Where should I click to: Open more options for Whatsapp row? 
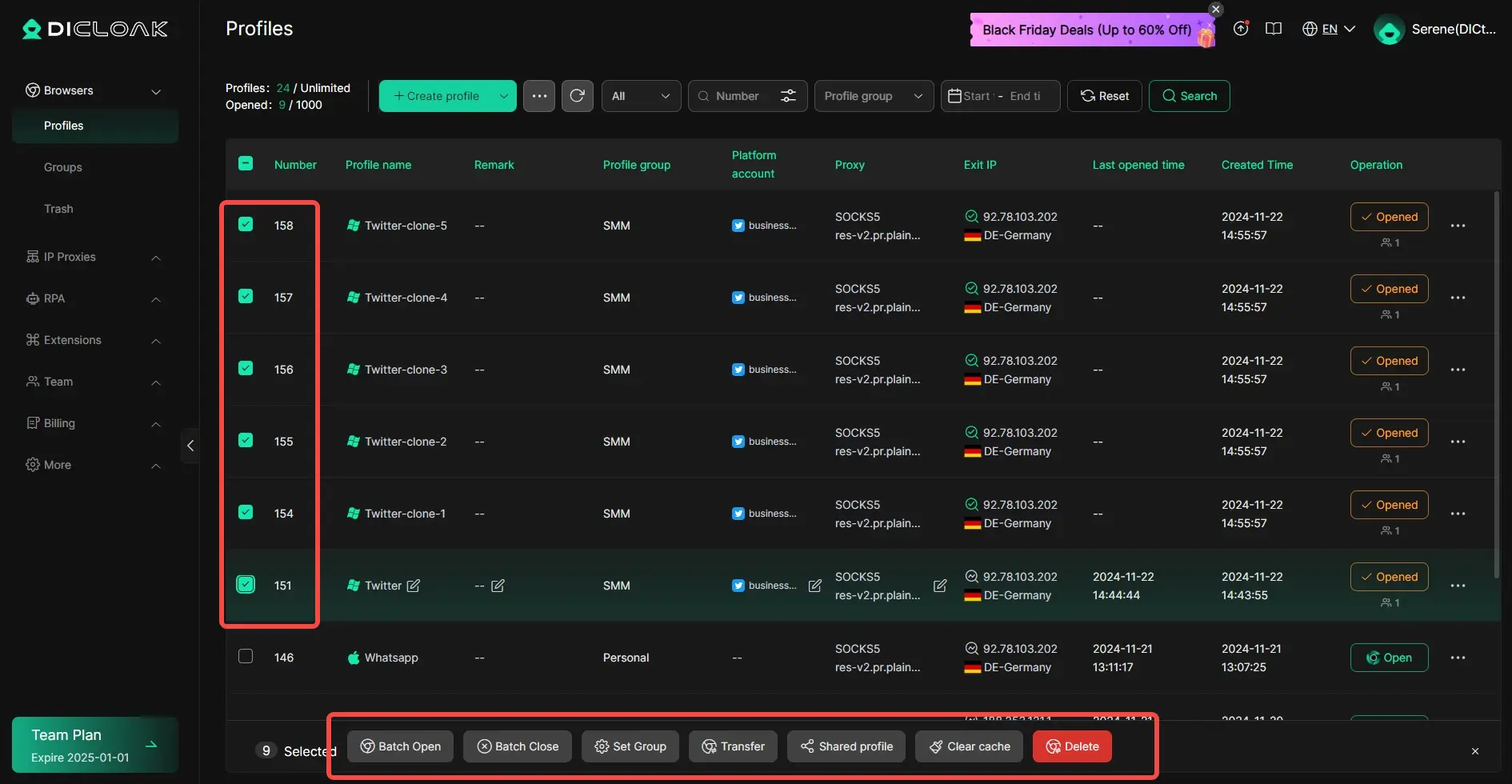1458,658
